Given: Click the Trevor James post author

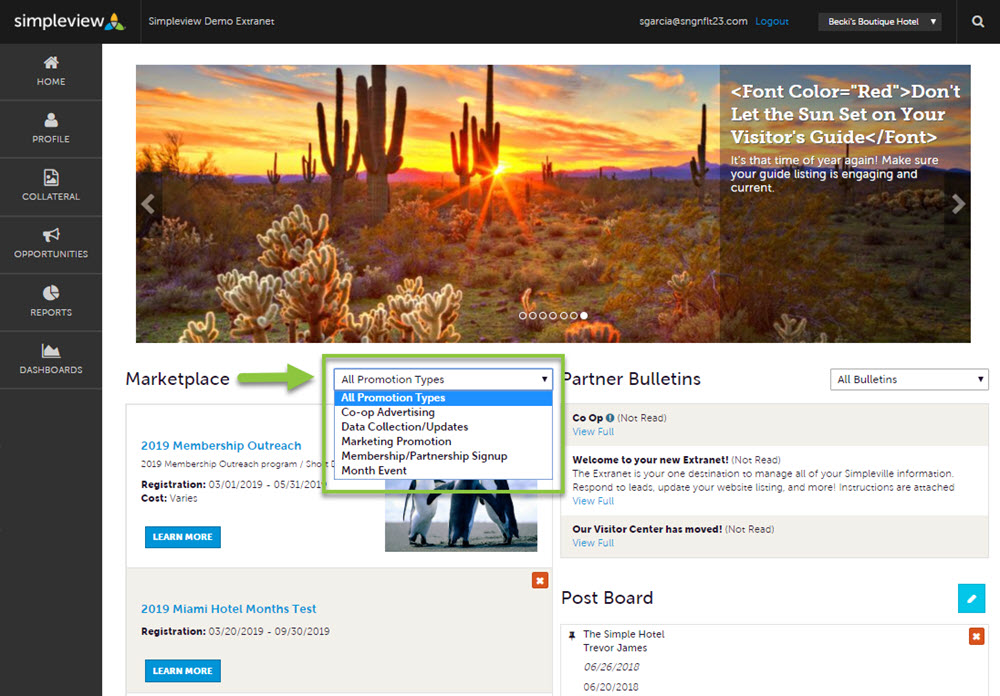Looking at the screenshot, I should [615, 648].
